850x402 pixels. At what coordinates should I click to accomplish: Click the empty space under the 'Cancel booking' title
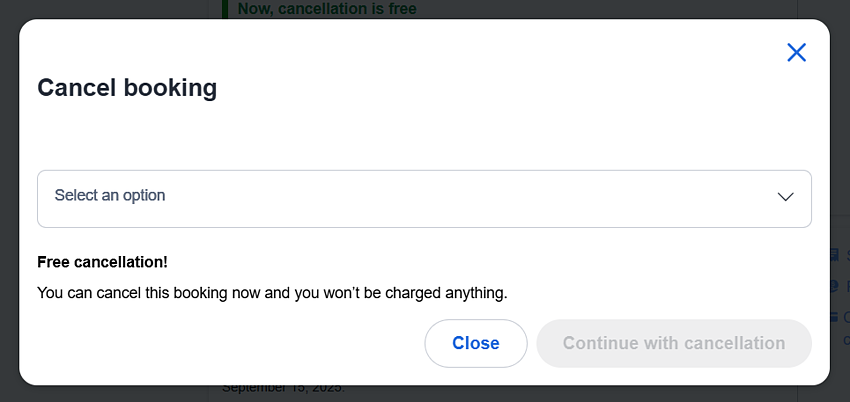coord(424,135)
